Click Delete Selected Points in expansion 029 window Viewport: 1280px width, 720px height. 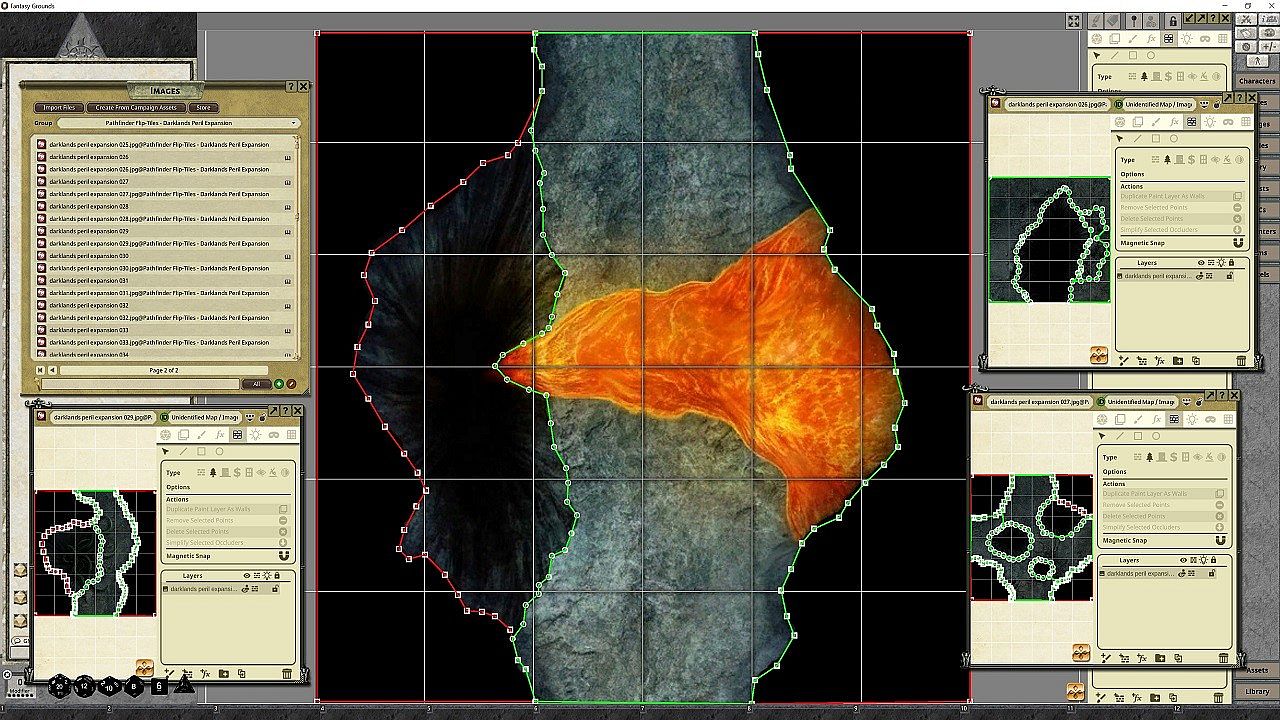point(228,532)
